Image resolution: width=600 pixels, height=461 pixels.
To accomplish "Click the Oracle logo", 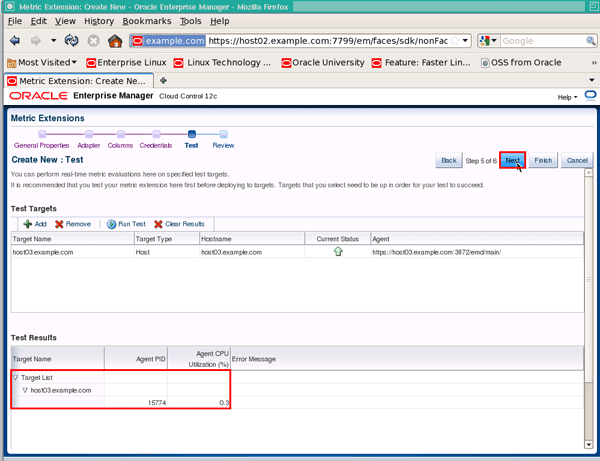I will tap(38, 96).
